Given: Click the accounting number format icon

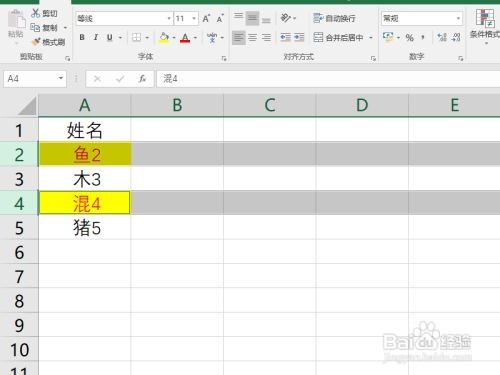Looking at the screenshot, I should [x=388, y=37].
